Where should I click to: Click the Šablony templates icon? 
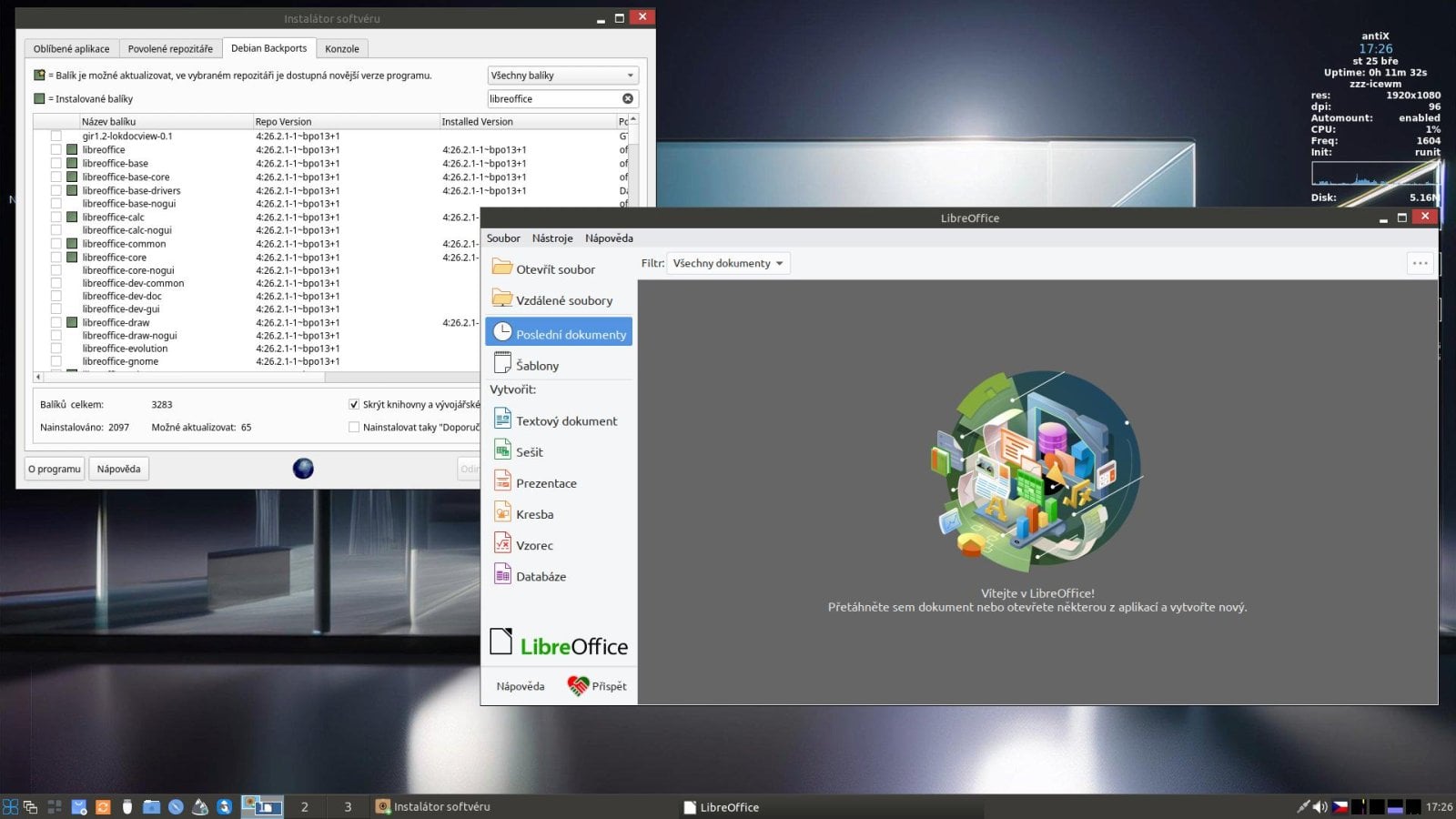click(x=502, y=363)
